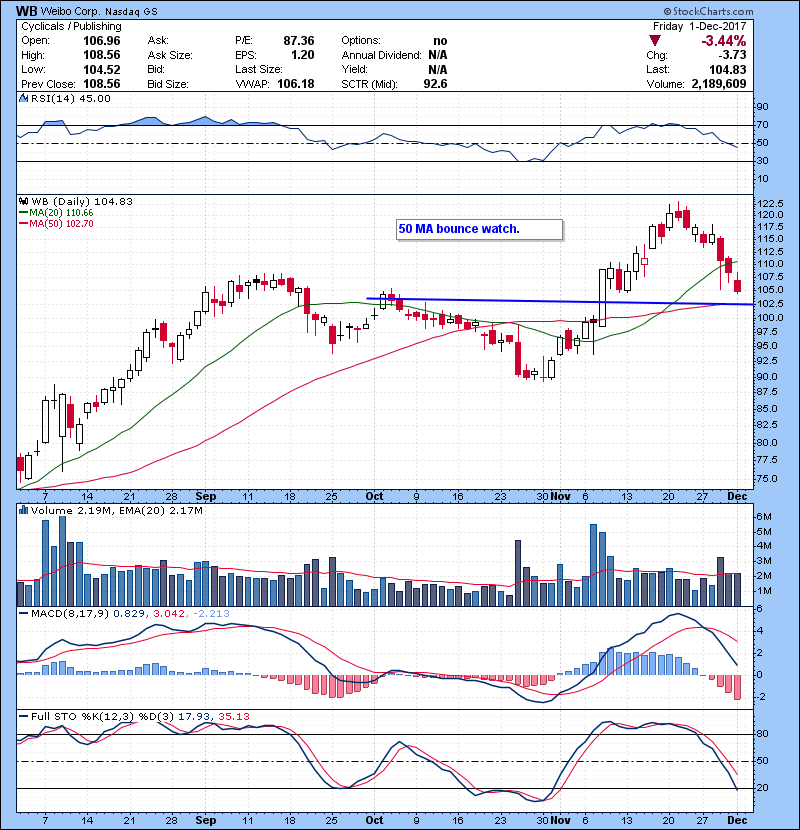Image resolution: width=800 pixels, height=830 pixels.
Task: Click the EPS value 1.20
Action: (x=302, y=55)
